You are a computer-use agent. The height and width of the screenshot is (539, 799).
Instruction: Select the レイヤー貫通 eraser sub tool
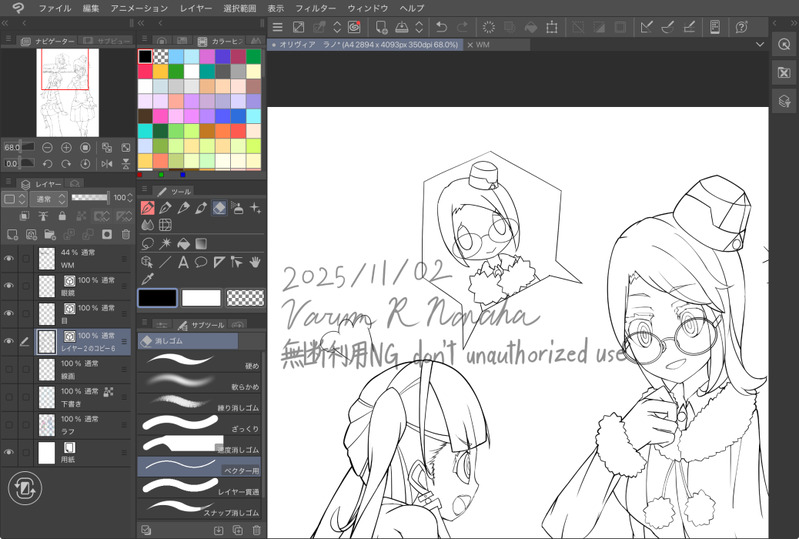(x=200, y=487)
